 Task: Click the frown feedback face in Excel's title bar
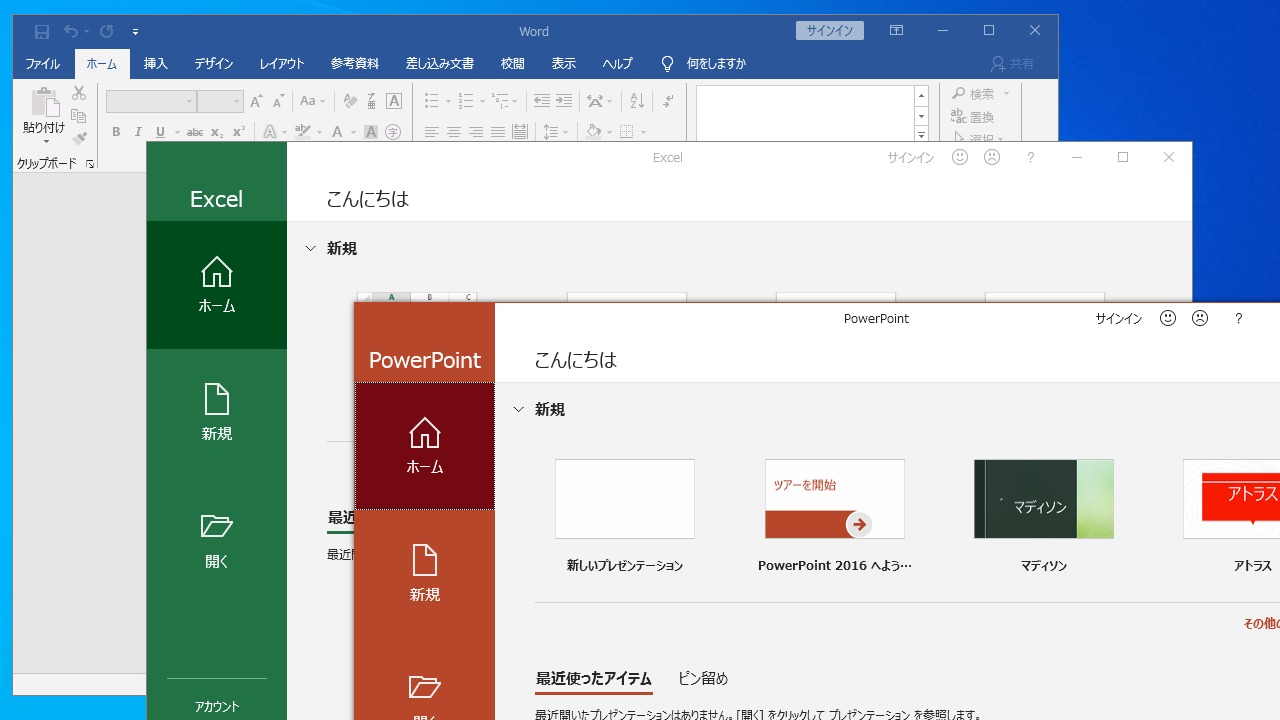992,157
